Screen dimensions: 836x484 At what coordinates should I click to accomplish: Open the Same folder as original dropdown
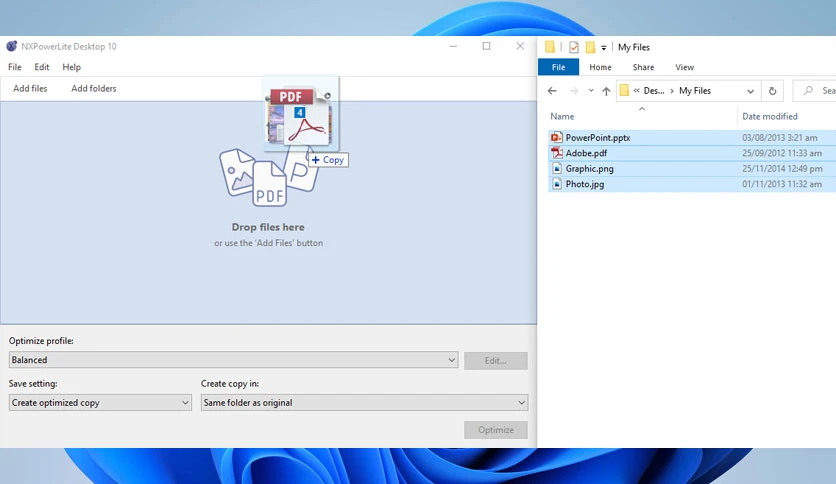coord(364,402)
